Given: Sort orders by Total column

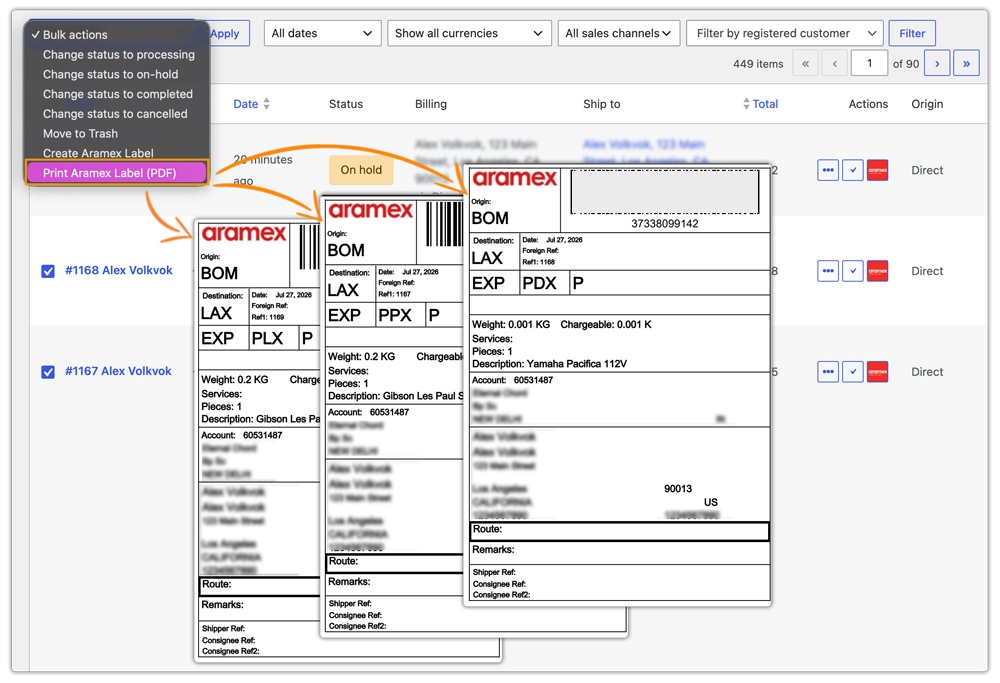Looking at the screenshot, I should (760, 104).
